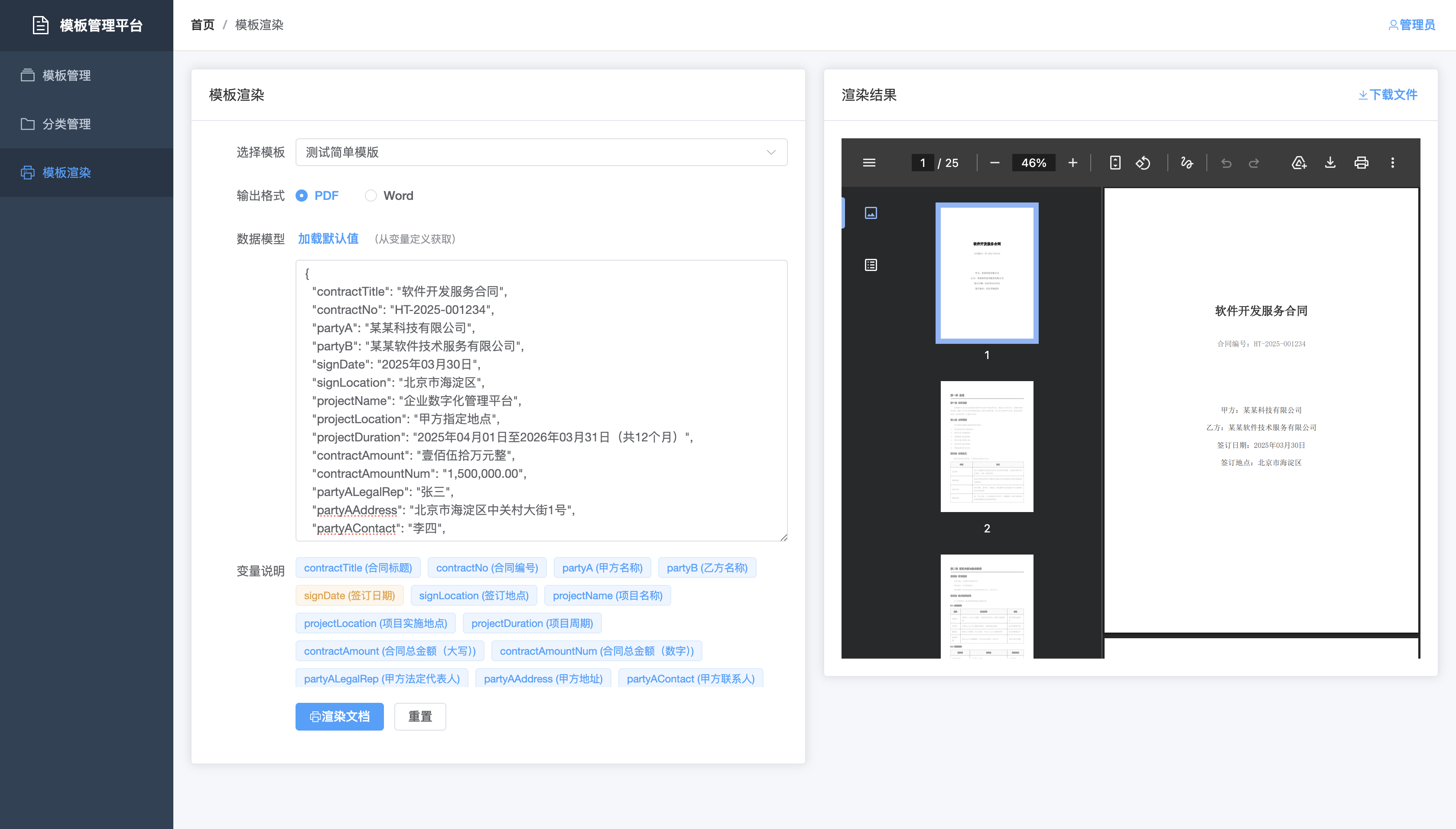Open the 选择模板 template dropdown
The height and width of the screenshot is (829, 1456).
(540, 152)
